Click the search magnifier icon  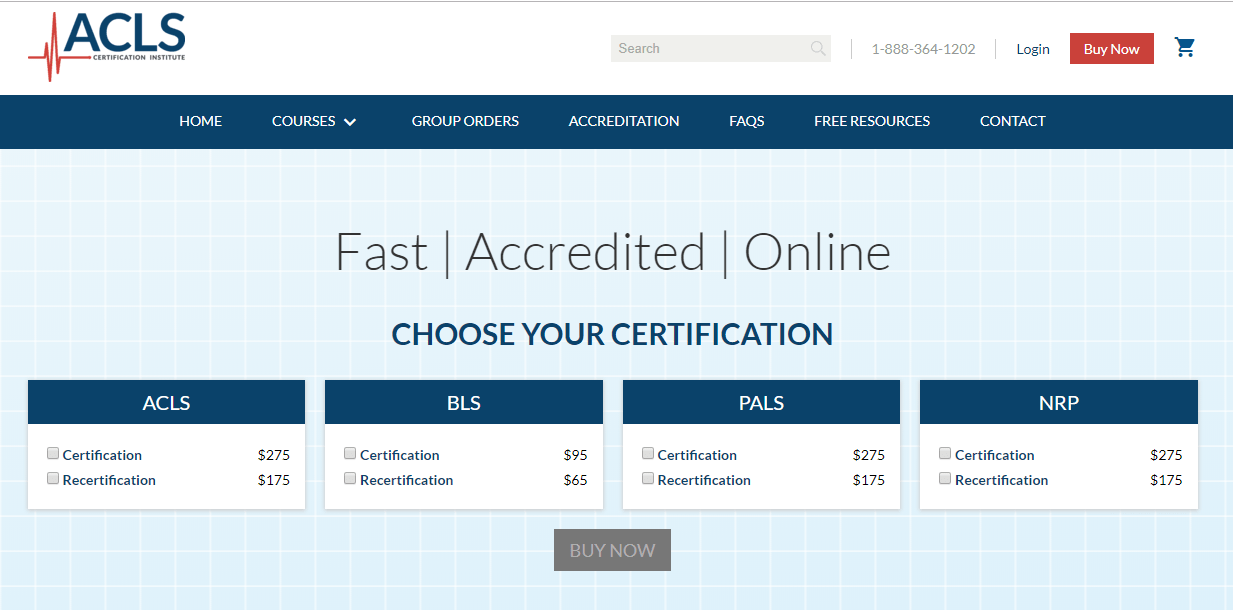click(818, 48)
